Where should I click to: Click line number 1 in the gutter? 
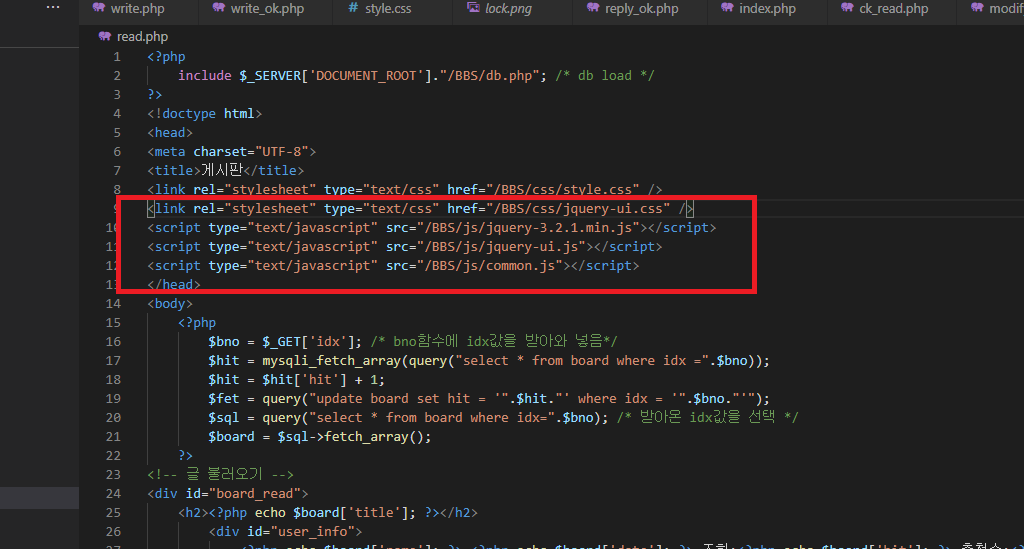point(117,57)
